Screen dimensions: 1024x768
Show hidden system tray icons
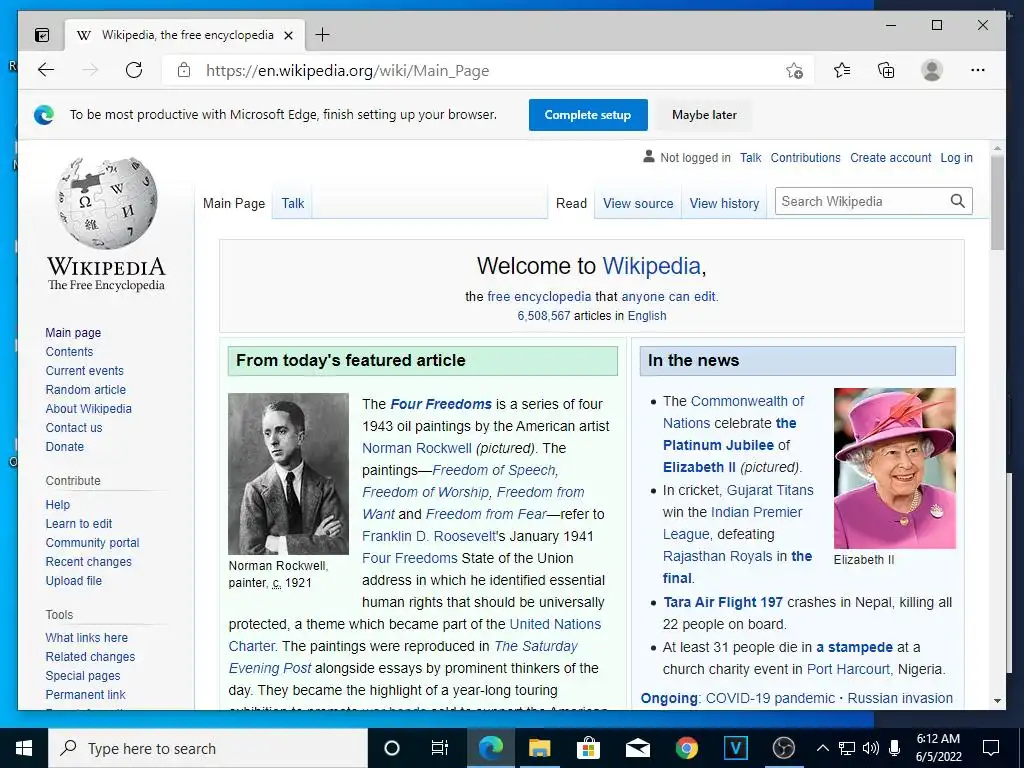823,748
